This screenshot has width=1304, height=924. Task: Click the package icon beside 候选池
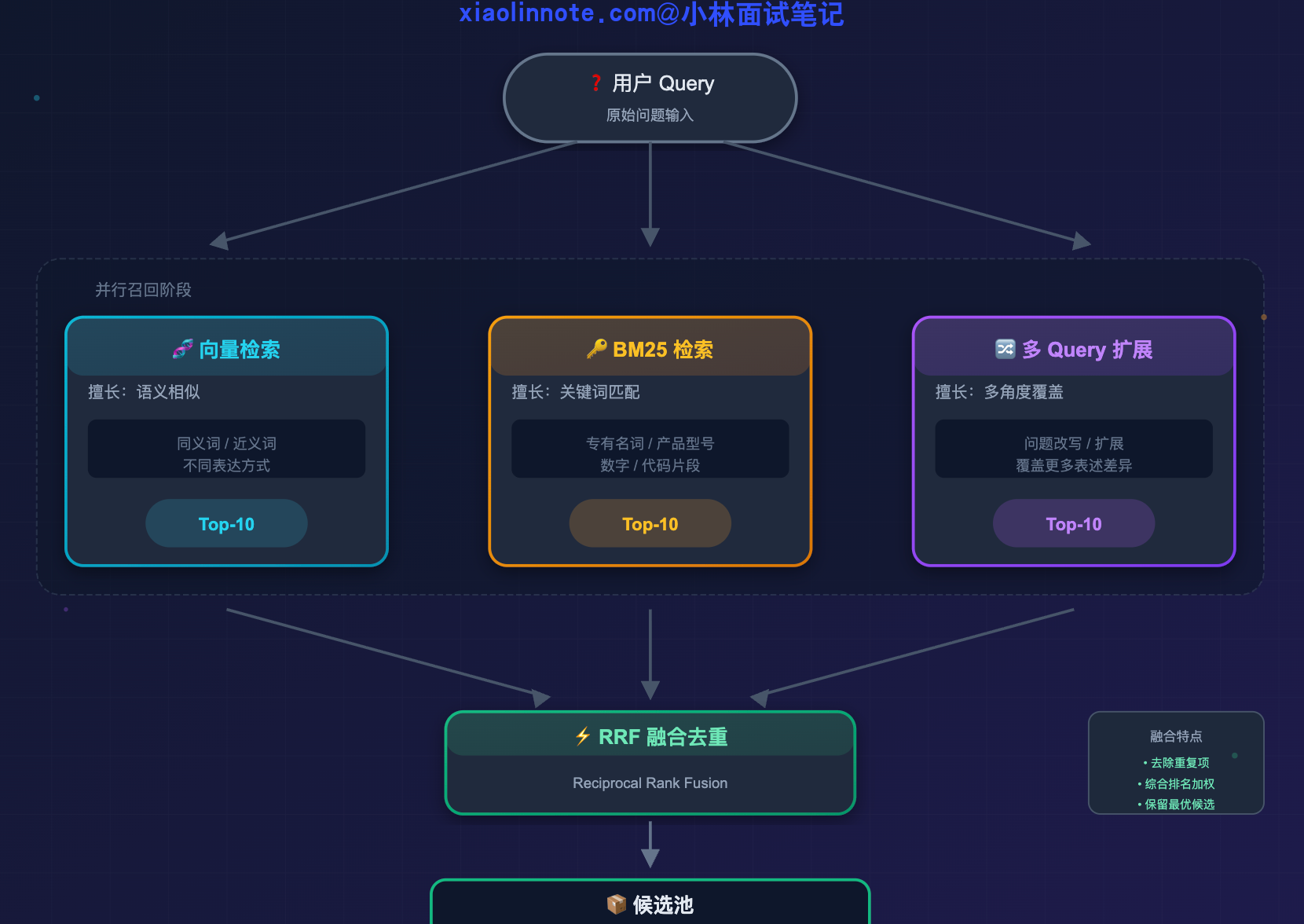tap(616, 904)
